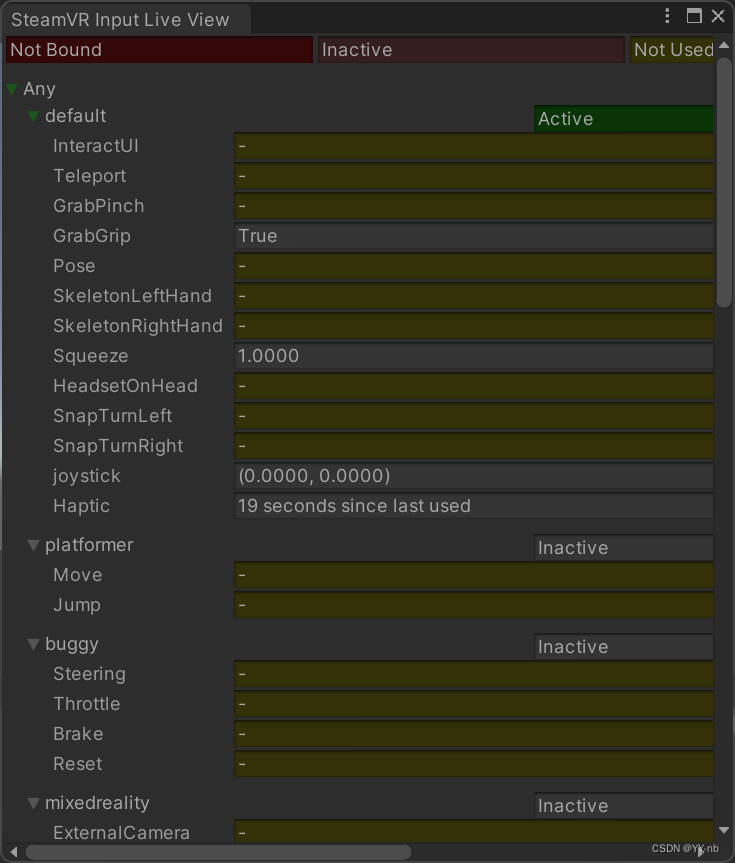The image size is (735, 863).
Task: Select the Throttle action label
Action: pos(86,704)
